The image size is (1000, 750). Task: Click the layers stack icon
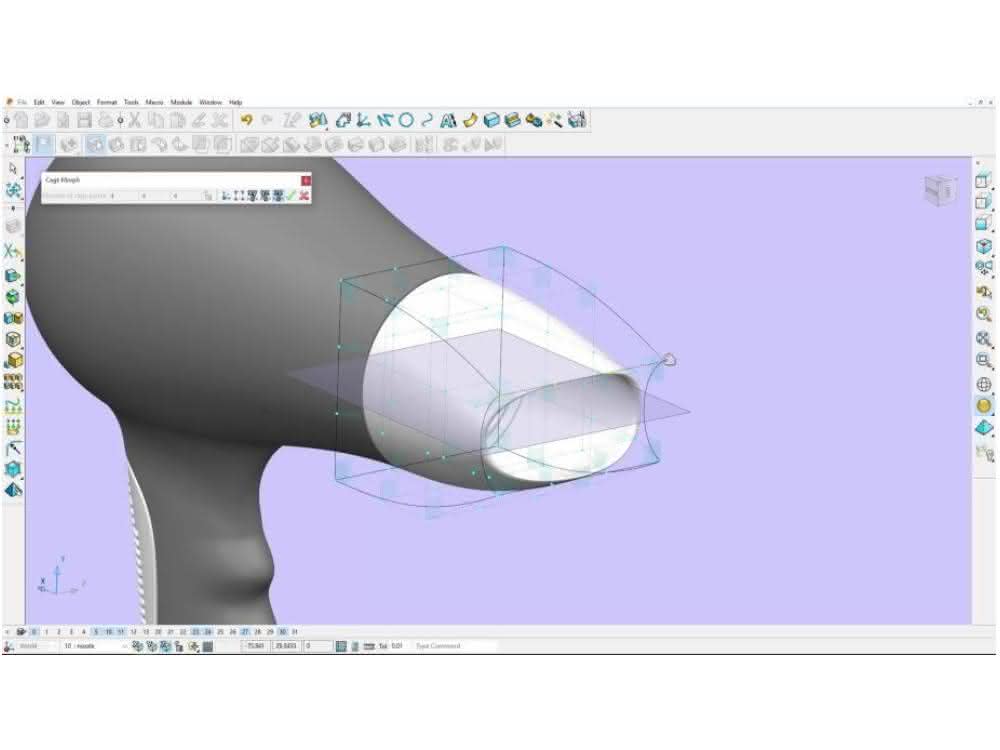[x=21, y=632]
